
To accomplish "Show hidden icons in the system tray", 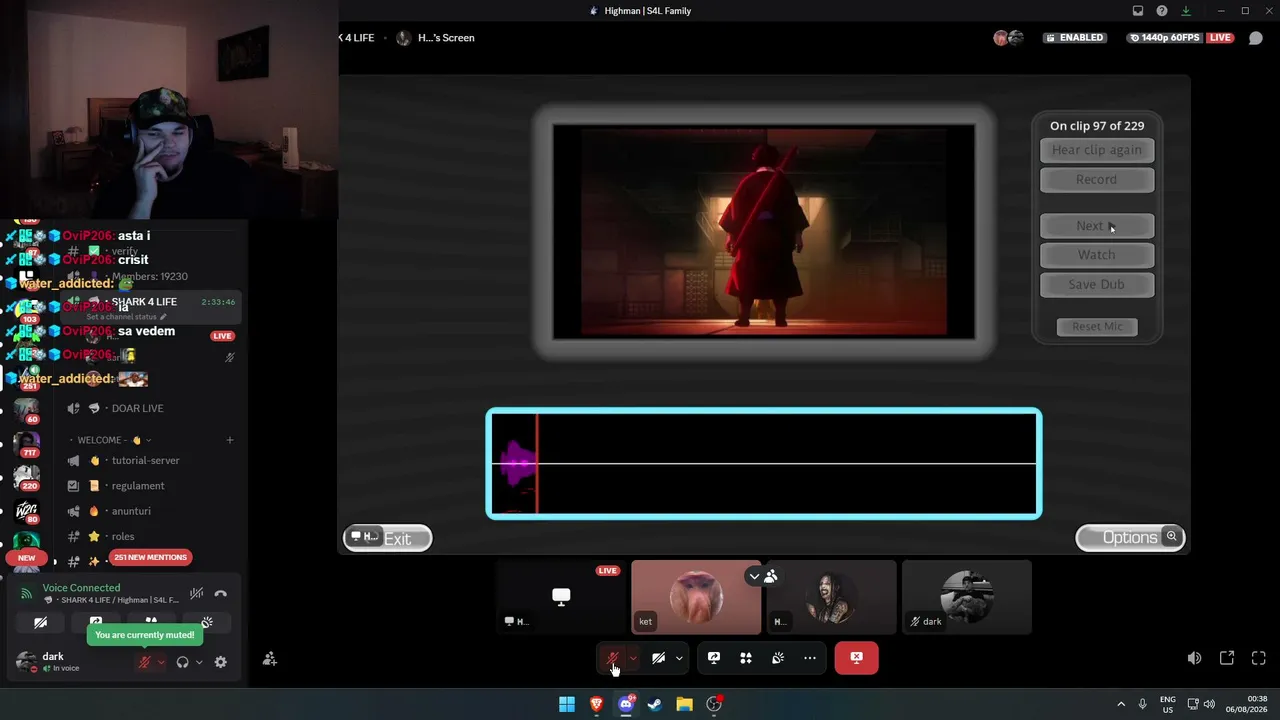I will 1121,704.
